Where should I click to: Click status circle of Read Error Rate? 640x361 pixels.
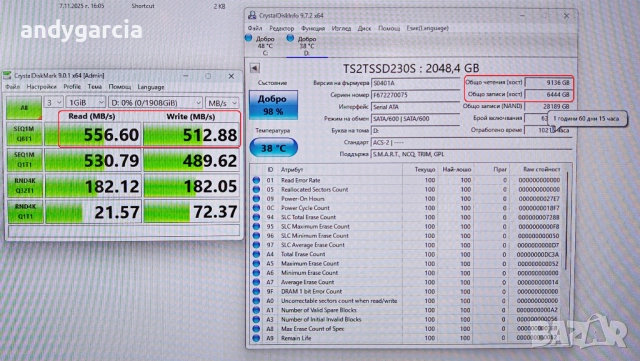(256, 180)
